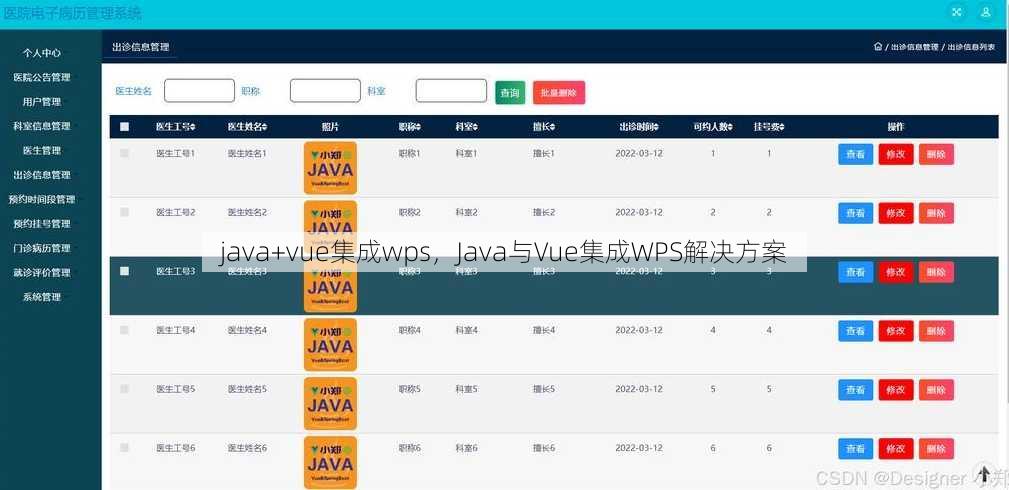Screen dimensions: 1009x490
Task: Click 查看 for 医生工号1 row
Action: click(x=855, y=155)
